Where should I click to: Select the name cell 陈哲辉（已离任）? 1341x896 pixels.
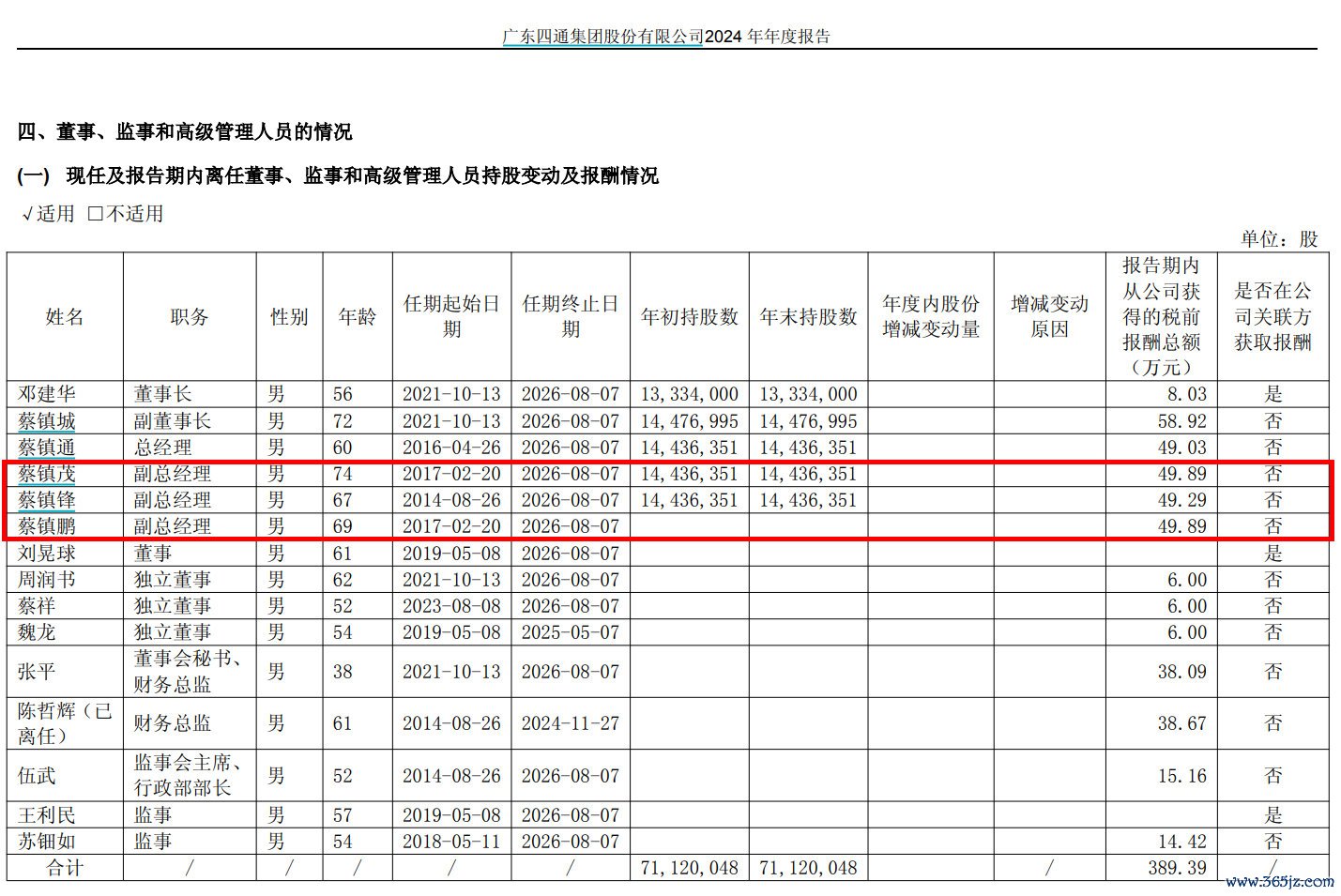65,723
